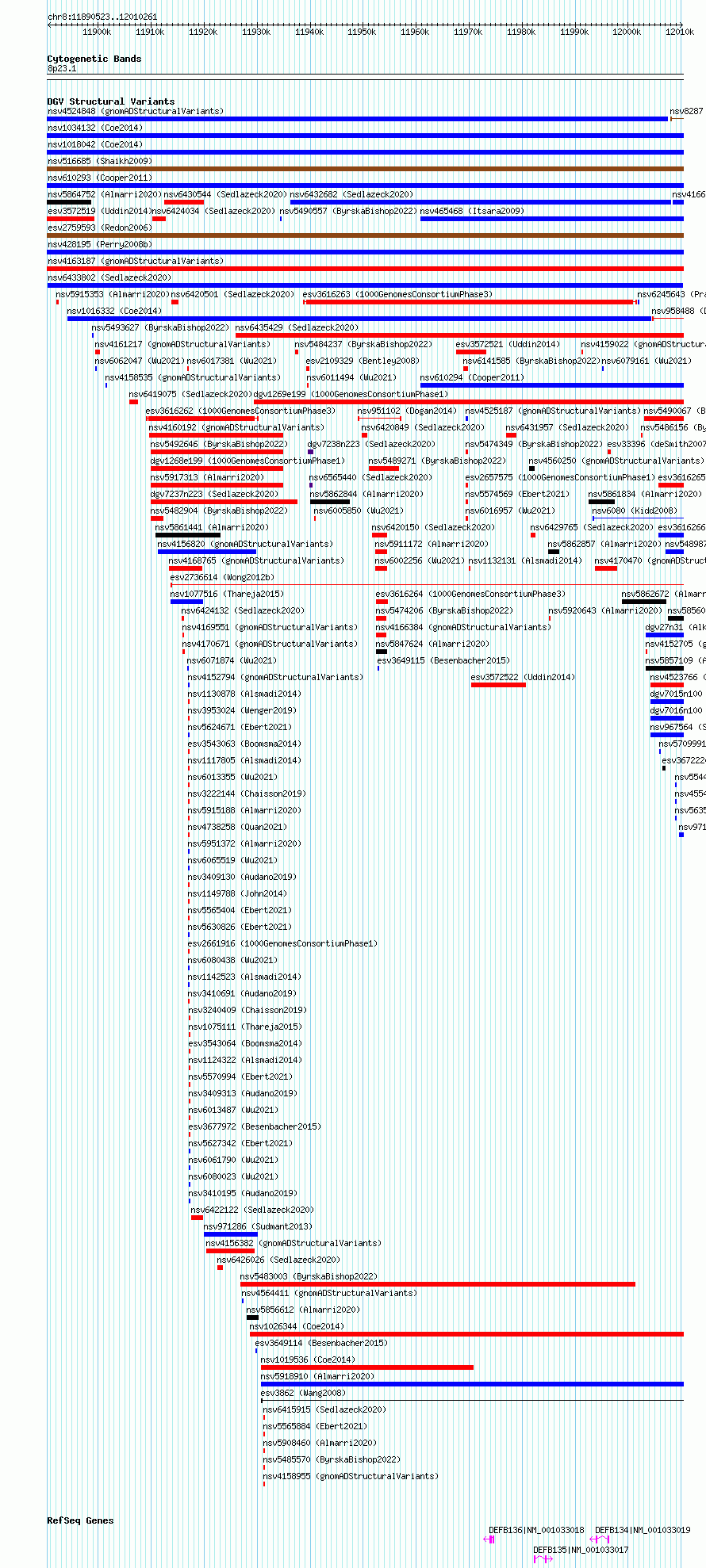Click esv2661916 (1000GenomesConsortiumPhase1) label
706x1568 pixels.
pyautogui.click(x=282, y=943)
